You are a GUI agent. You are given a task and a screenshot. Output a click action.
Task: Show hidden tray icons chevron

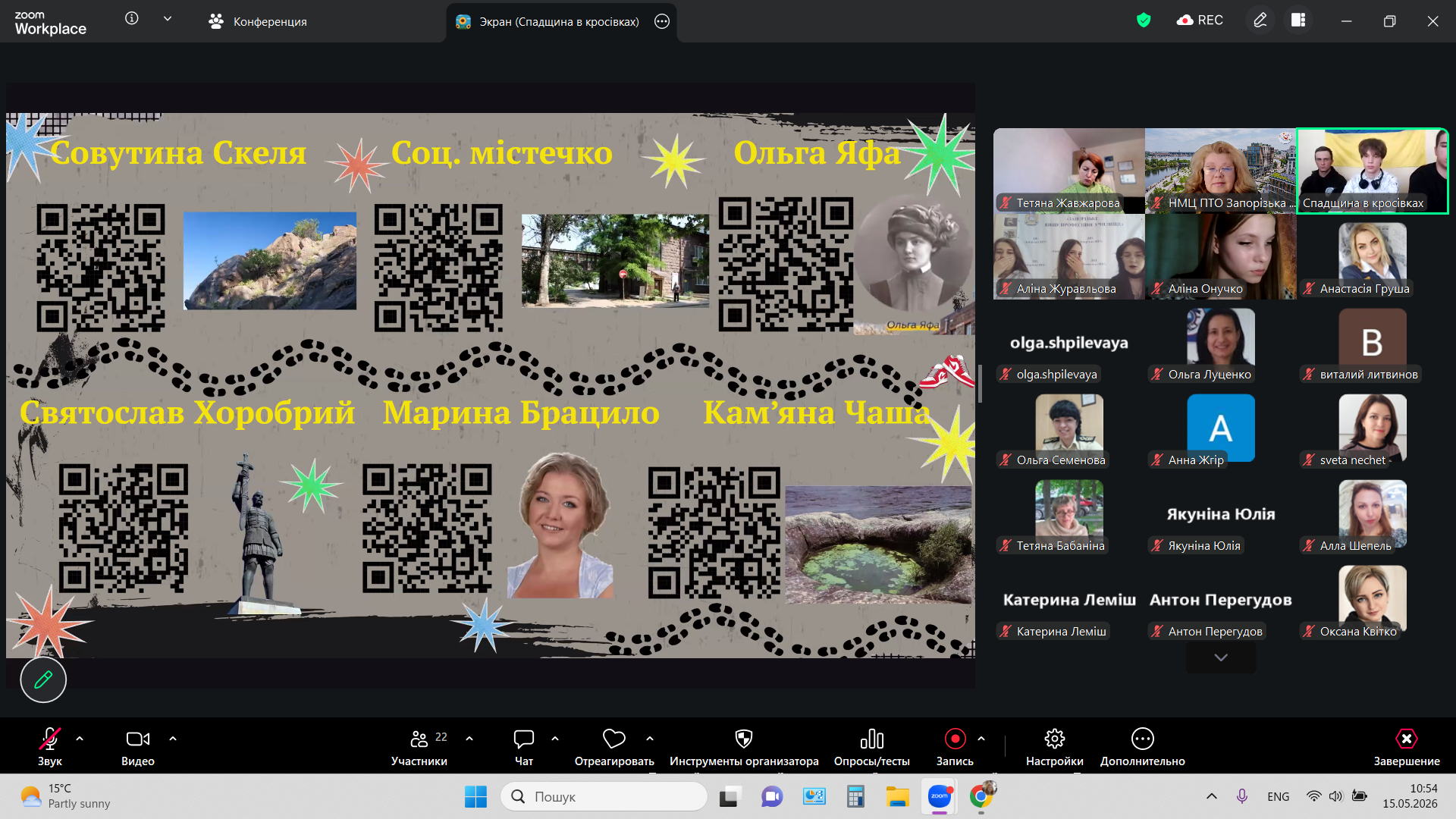[1212, 796]
